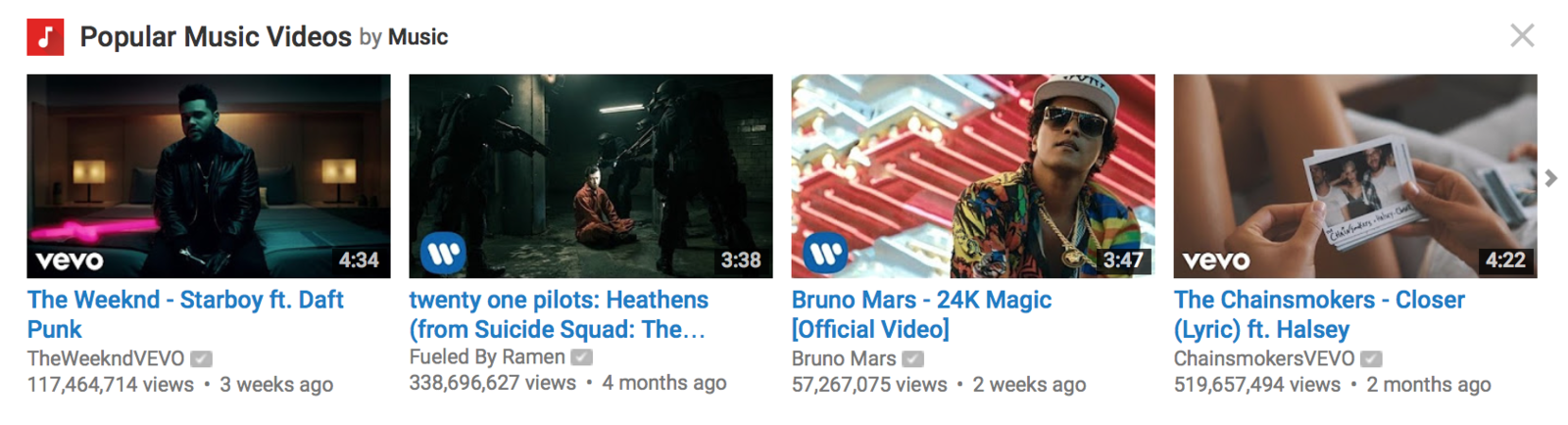1568x425 pixels.
Task: Click the red music note icon
Action: pos(45,37)
